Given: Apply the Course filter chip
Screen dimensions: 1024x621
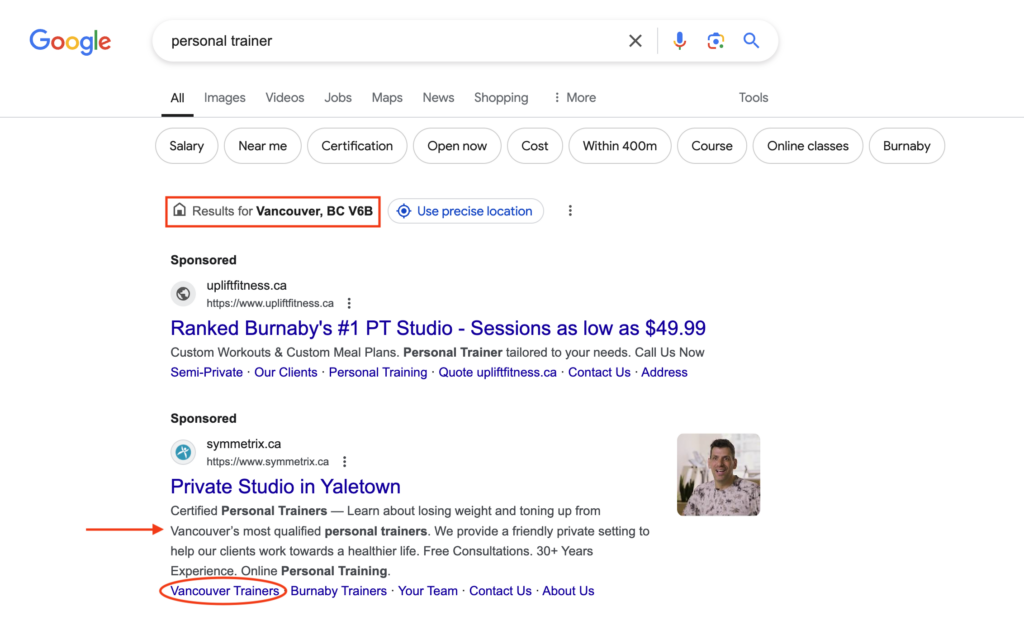Looking at the screenshot, I should pyautogui.click(x=712, y=146).
